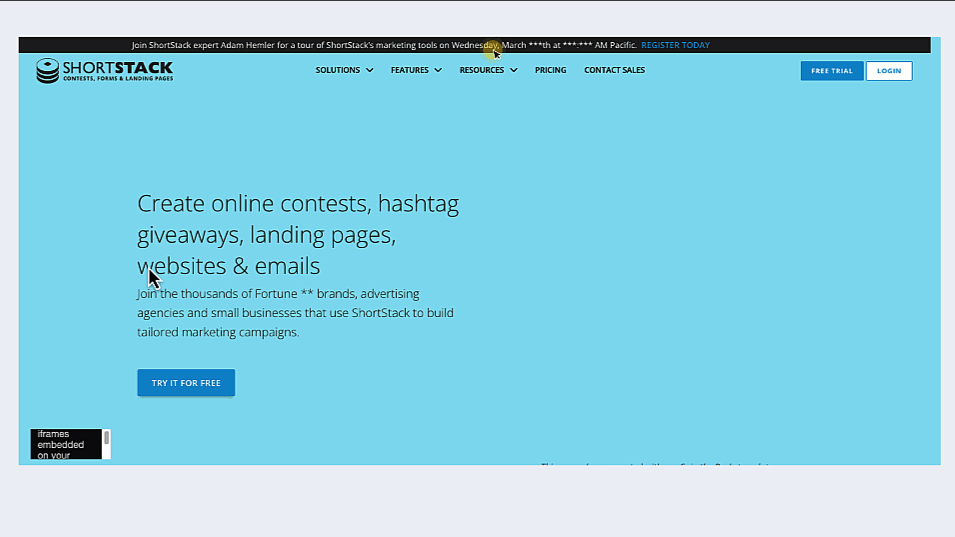Image resolution: width=955 pixels, height=537 pixels.
Task: Expand the Solutions chevron arrow
Action: (x=369, y=71)
